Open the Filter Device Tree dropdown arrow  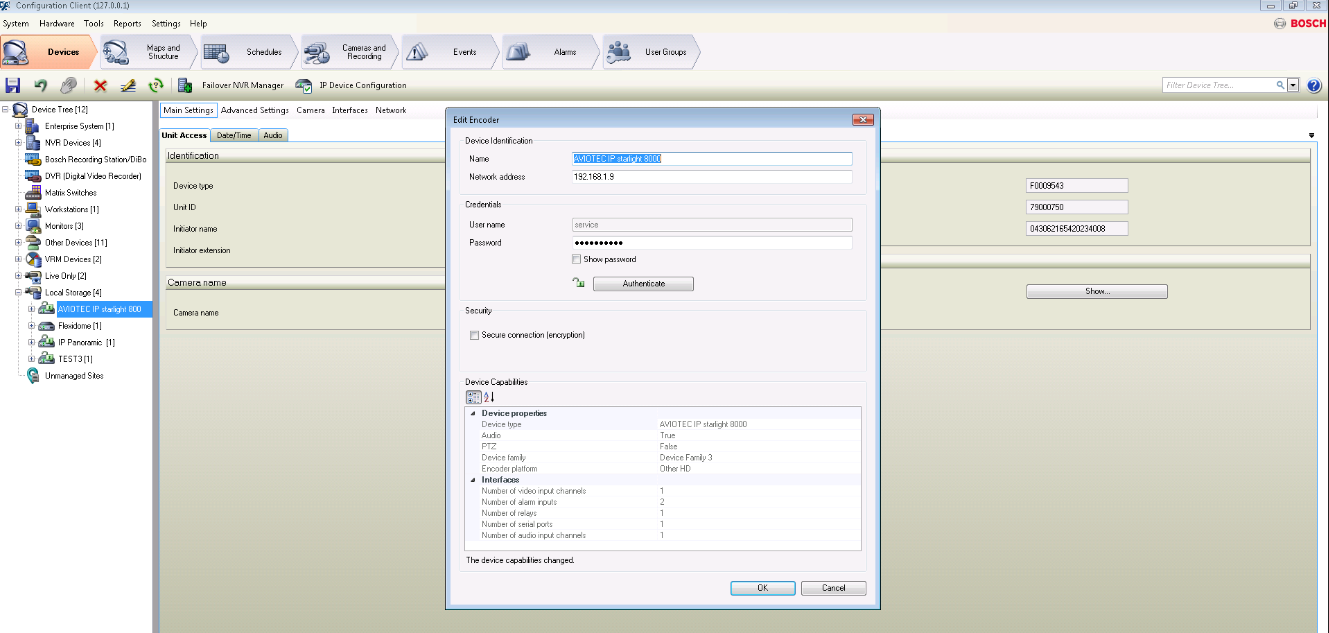(x=1293, y=86)
